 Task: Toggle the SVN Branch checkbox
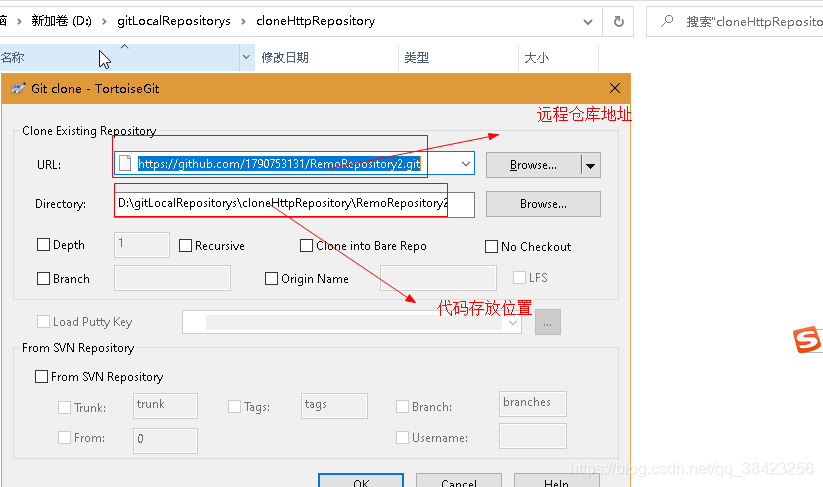(x=403, y=407)
